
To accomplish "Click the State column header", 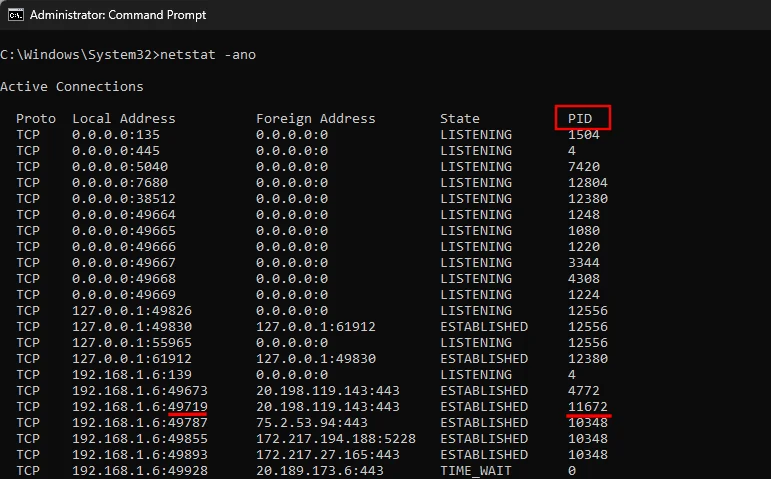I will coord(460,119).
